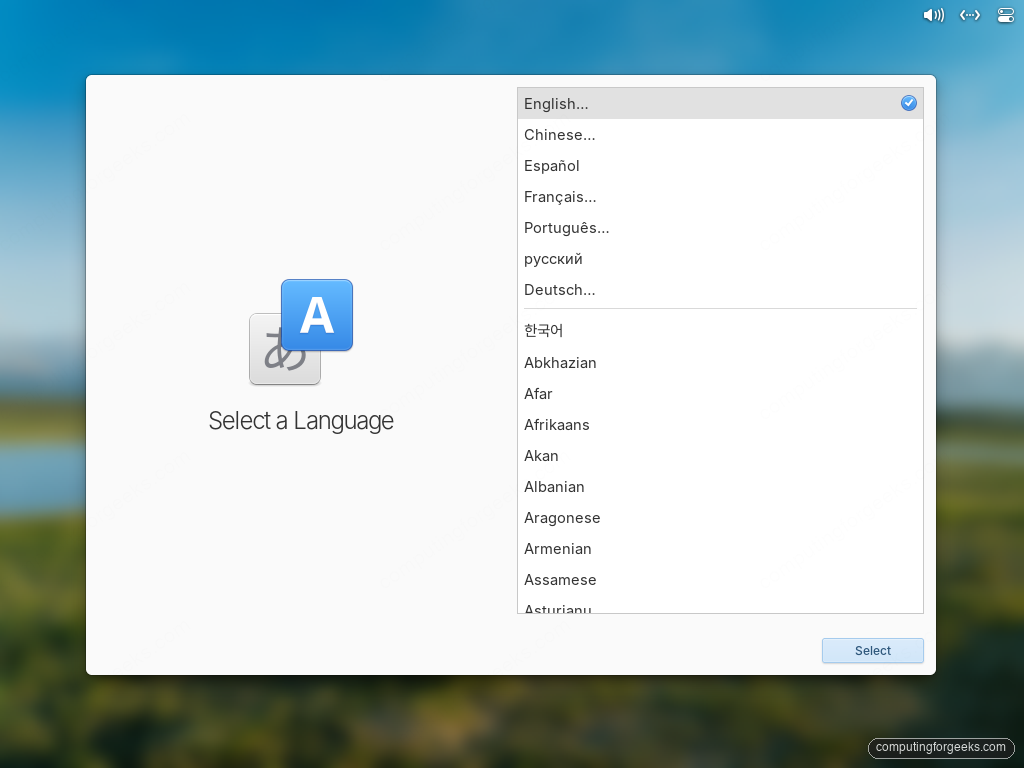Pick the Akan language entry
This screenshot has width=1024, height=768.
tap(720, 456)
